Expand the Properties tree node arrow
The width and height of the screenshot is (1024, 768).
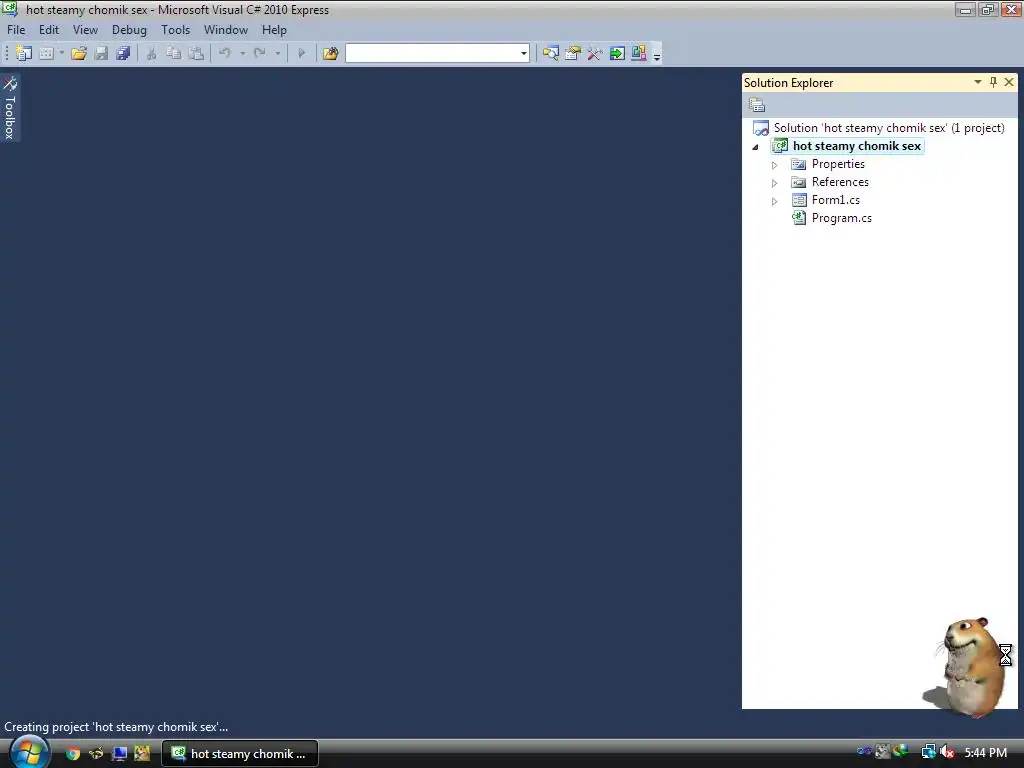point(775,165)
